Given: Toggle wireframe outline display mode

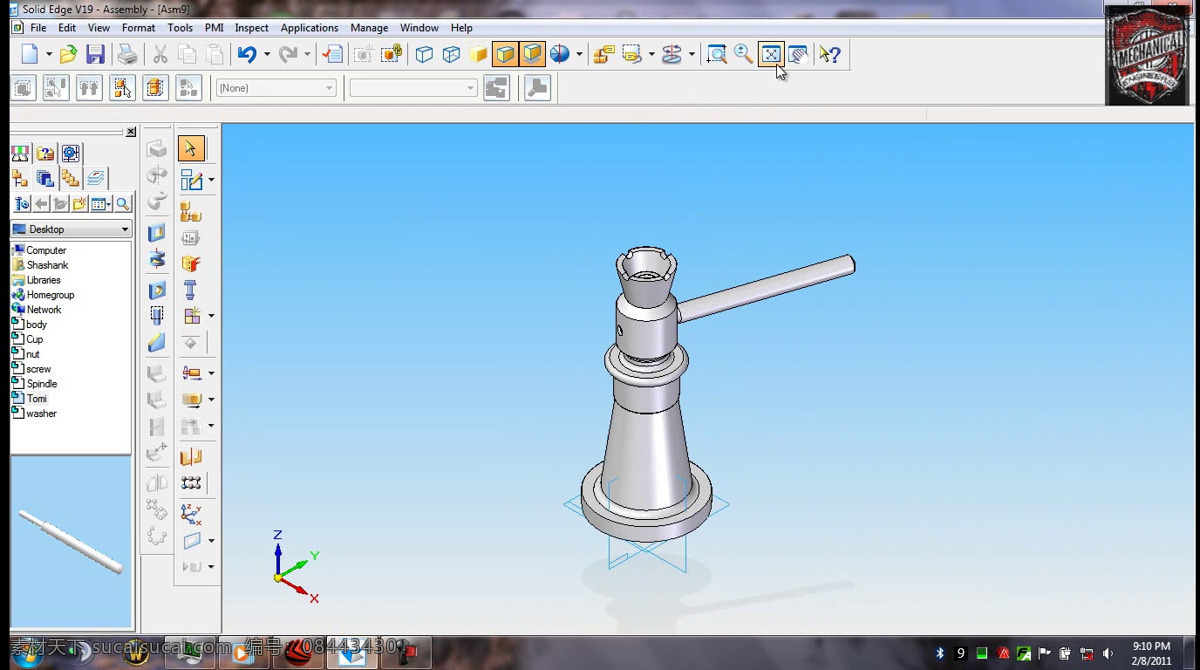Looking at the screenshot, I should 424,54.
